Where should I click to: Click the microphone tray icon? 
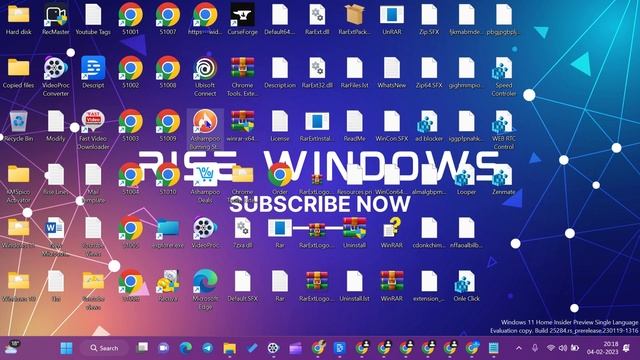(x=535, y=348)
